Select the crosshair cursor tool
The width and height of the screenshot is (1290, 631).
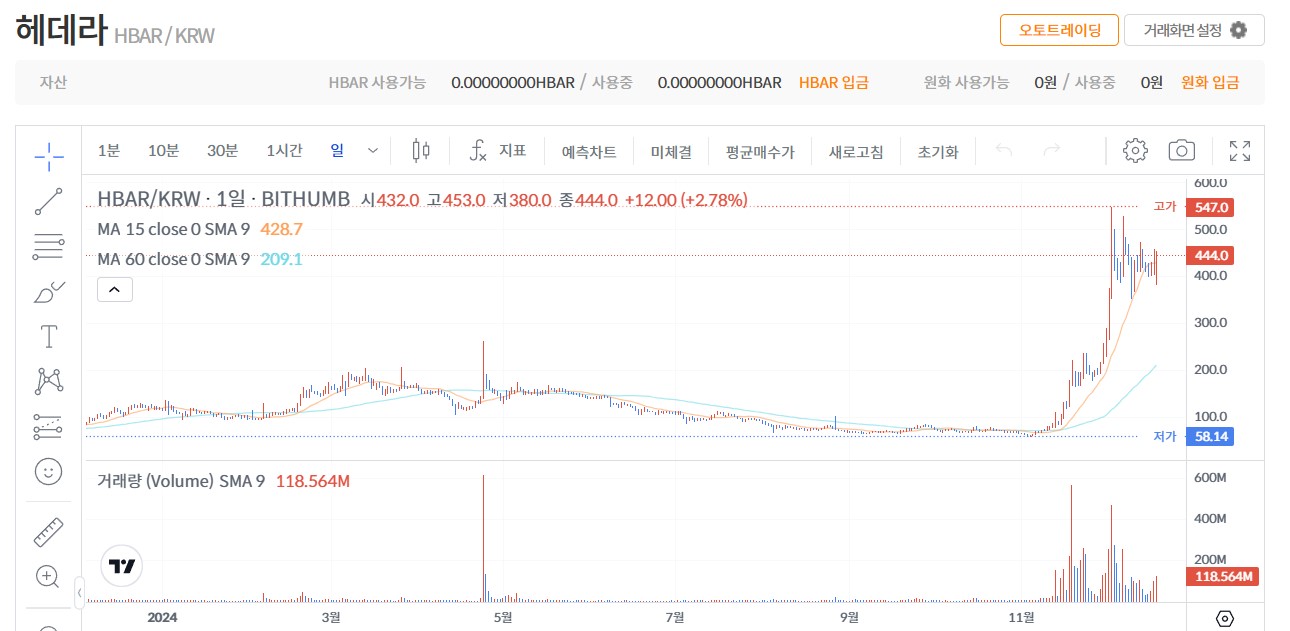49,155
